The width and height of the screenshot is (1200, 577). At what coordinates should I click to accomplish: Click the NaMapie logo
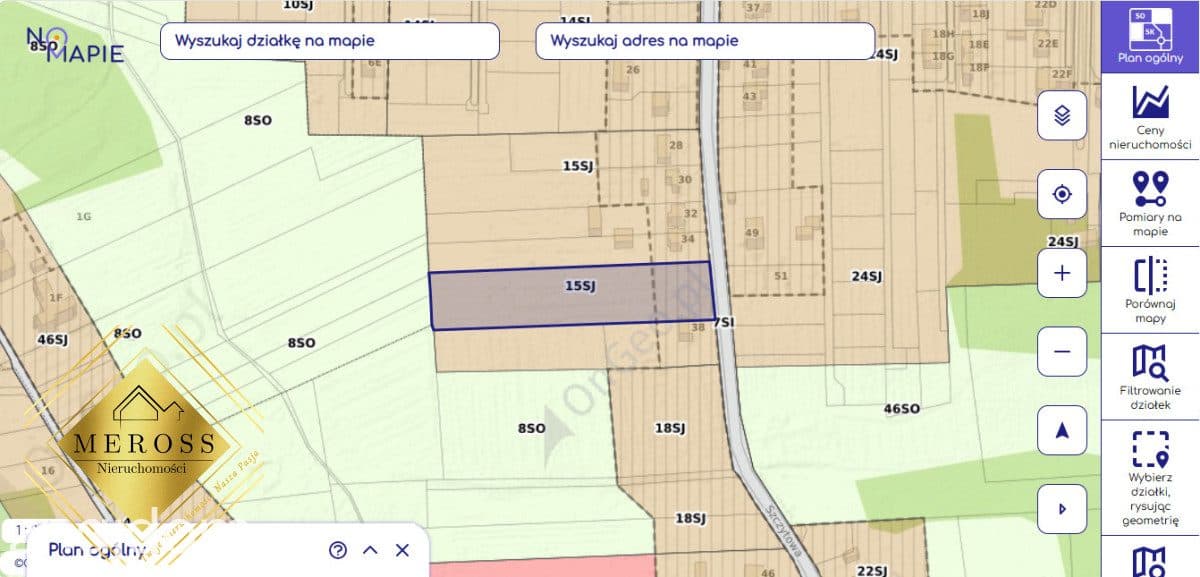pyautogui.click(x=75, y=44)
